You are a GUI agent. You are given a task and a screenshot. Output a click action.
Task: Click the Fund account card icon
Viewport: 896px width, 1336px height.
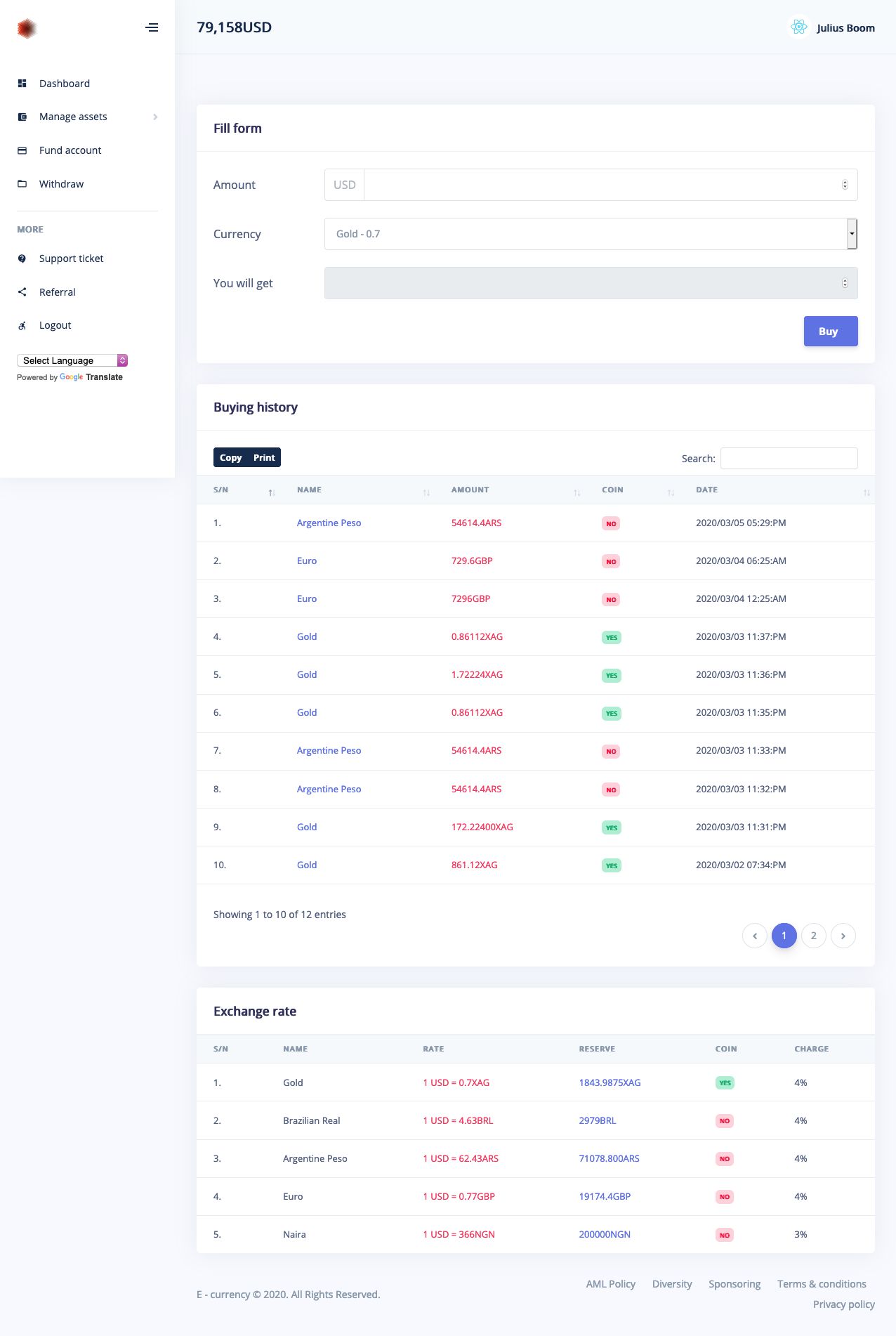click(22, 150)
